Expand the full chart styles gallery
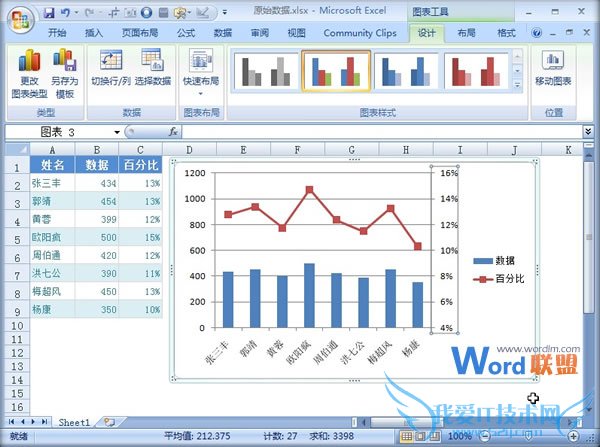Image resolution: width=600 pixels, height=447 pixels. (517, 85)
